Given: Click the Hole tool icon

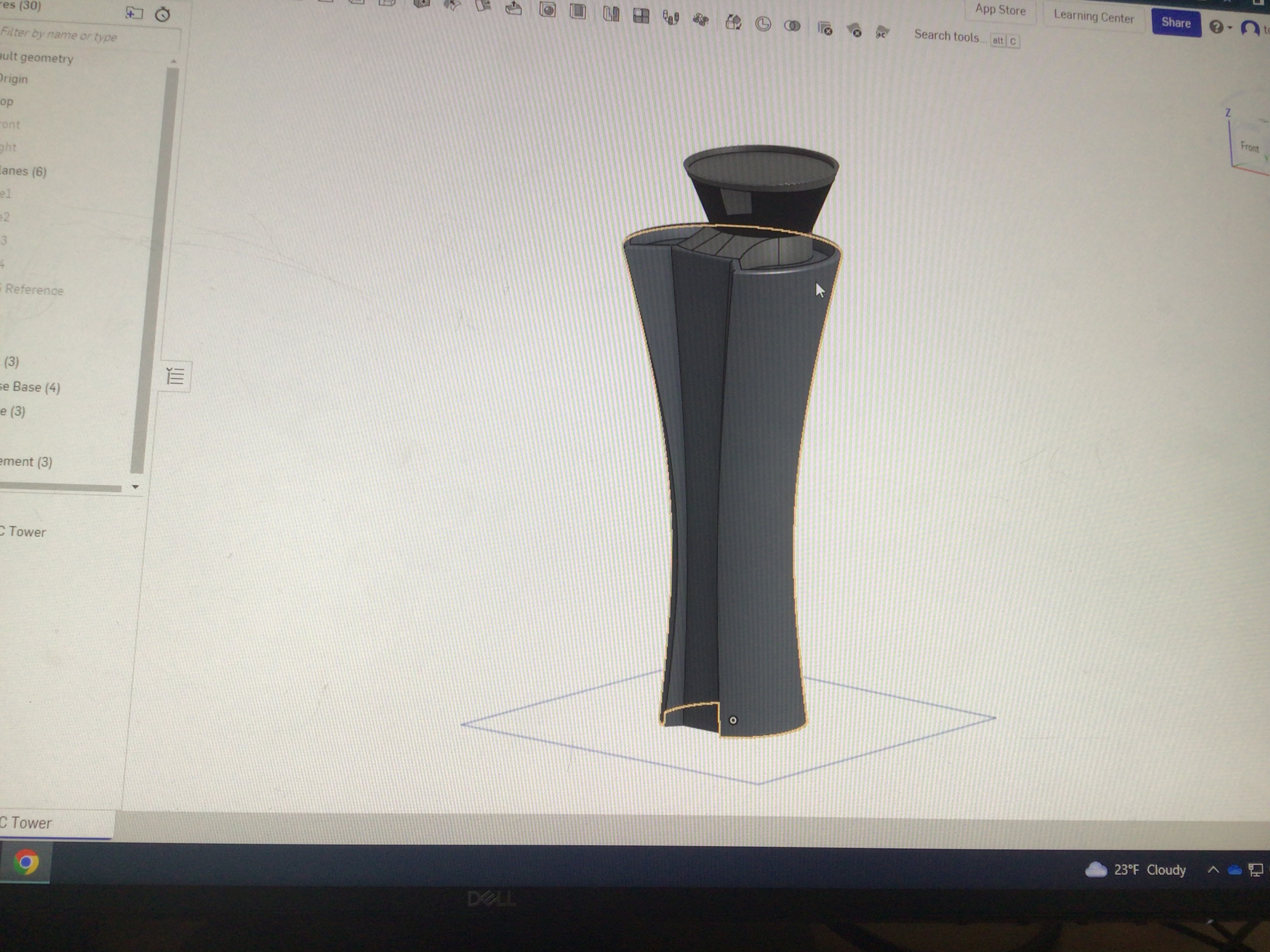Looking at the screenshot, I should point(548,10).
